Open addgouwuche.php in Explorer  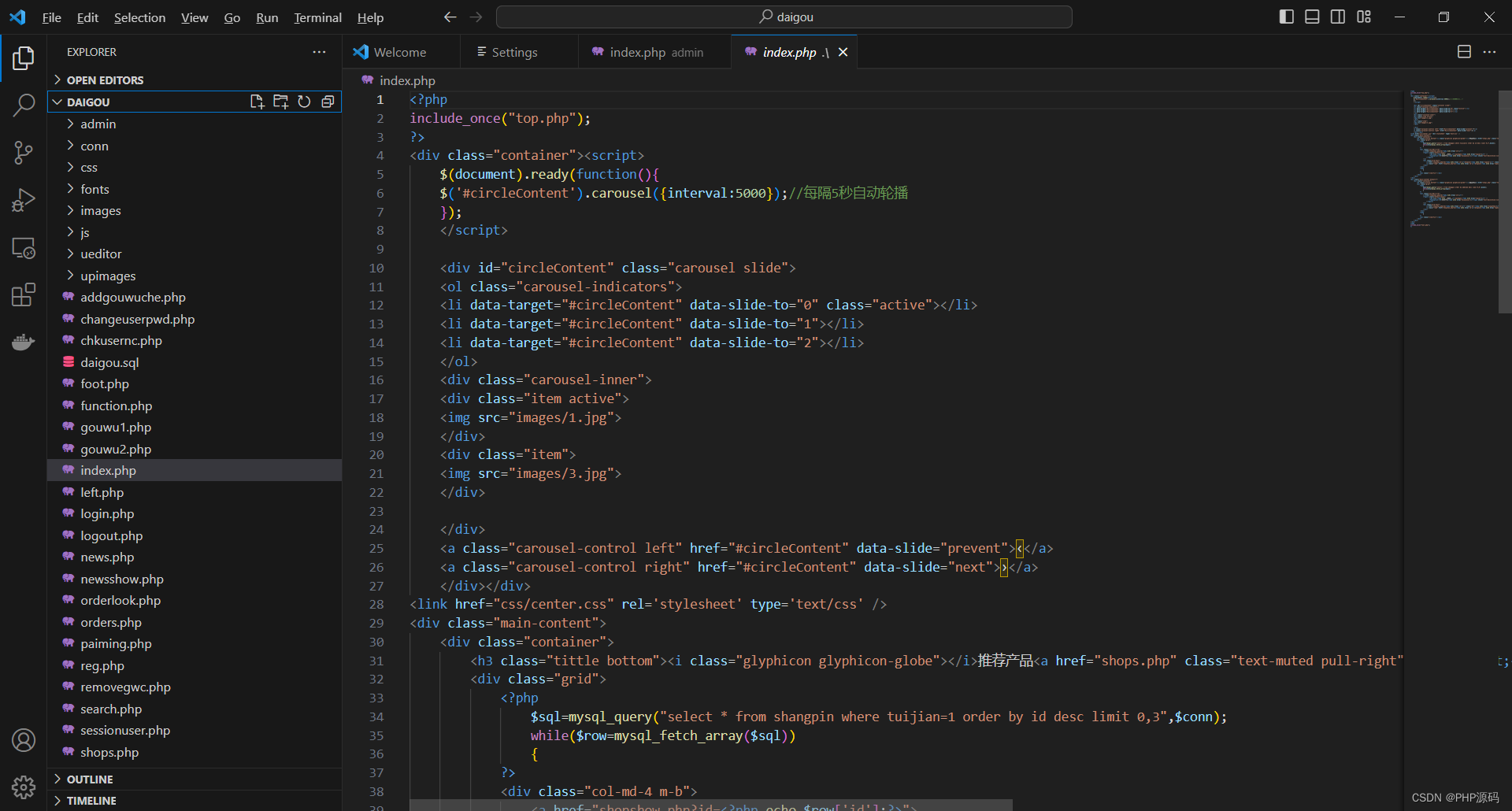click(x=195, y=297)
